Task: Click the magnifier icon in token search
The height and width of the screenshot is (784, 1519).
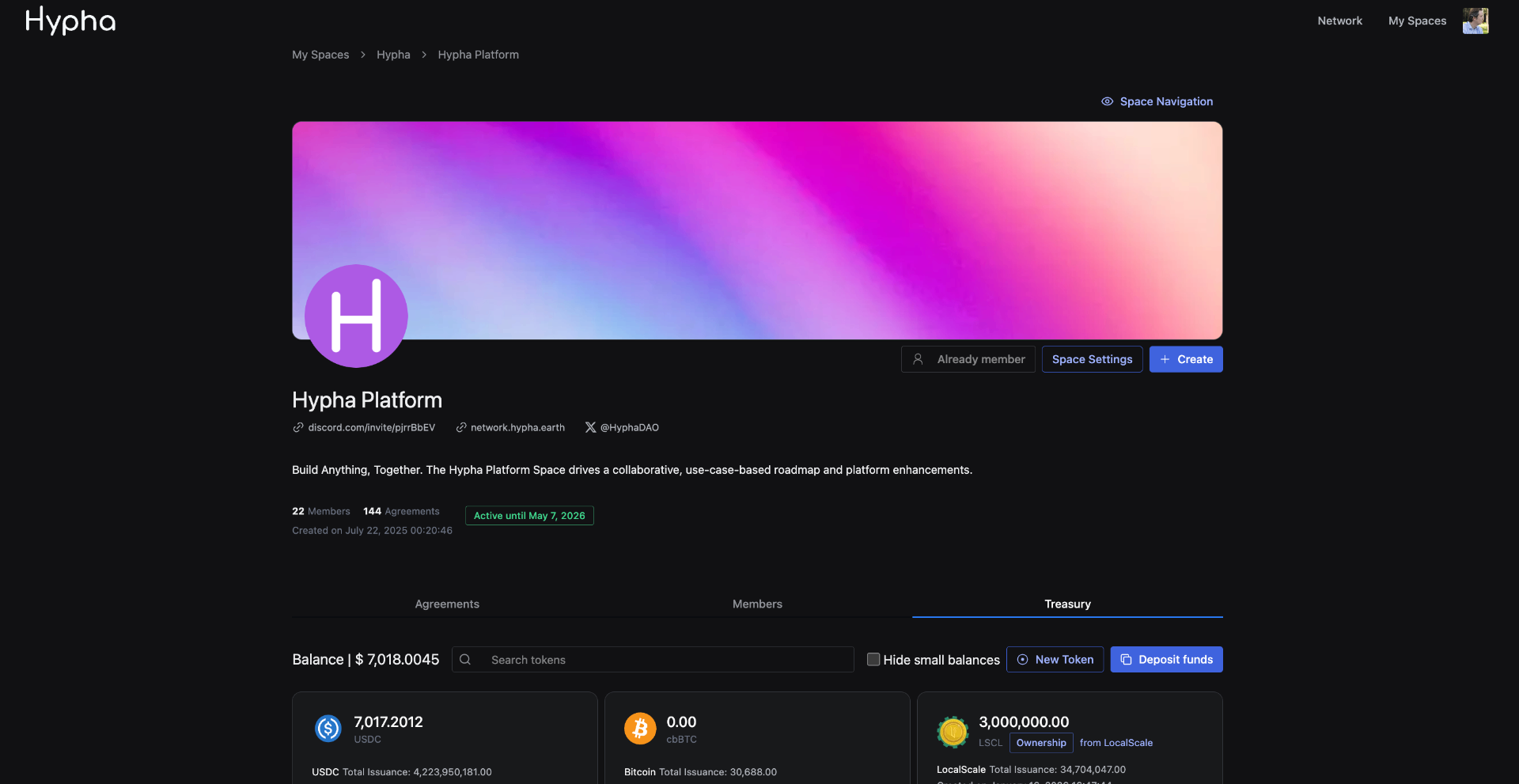Action: pos(465,660)
